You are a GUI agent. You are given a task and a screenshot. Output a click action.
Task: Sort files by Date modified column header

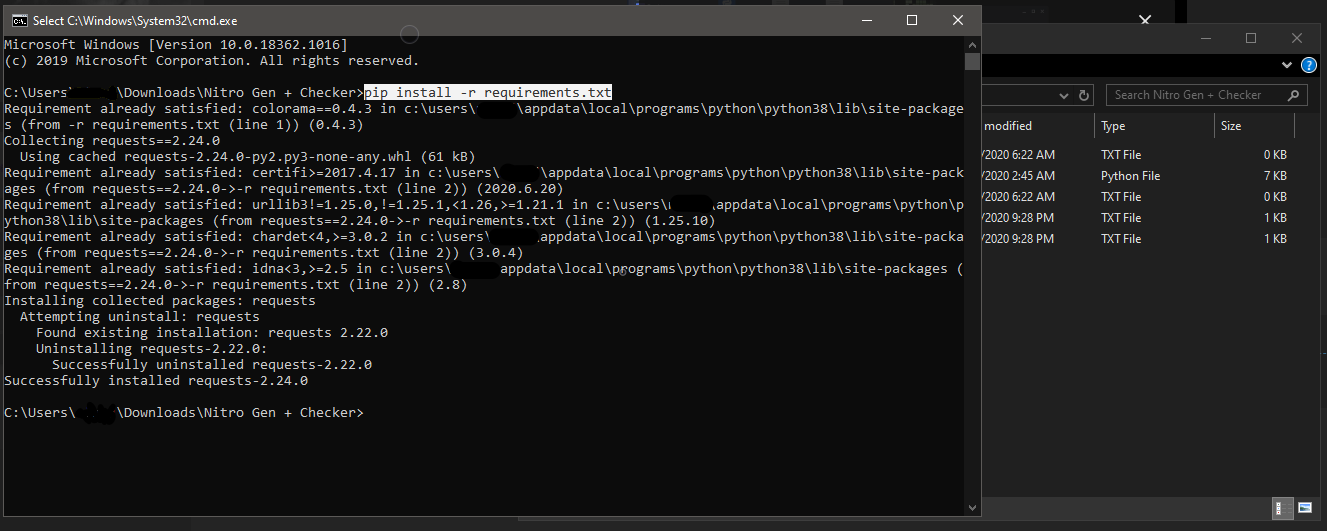(x=1037, y=126)
